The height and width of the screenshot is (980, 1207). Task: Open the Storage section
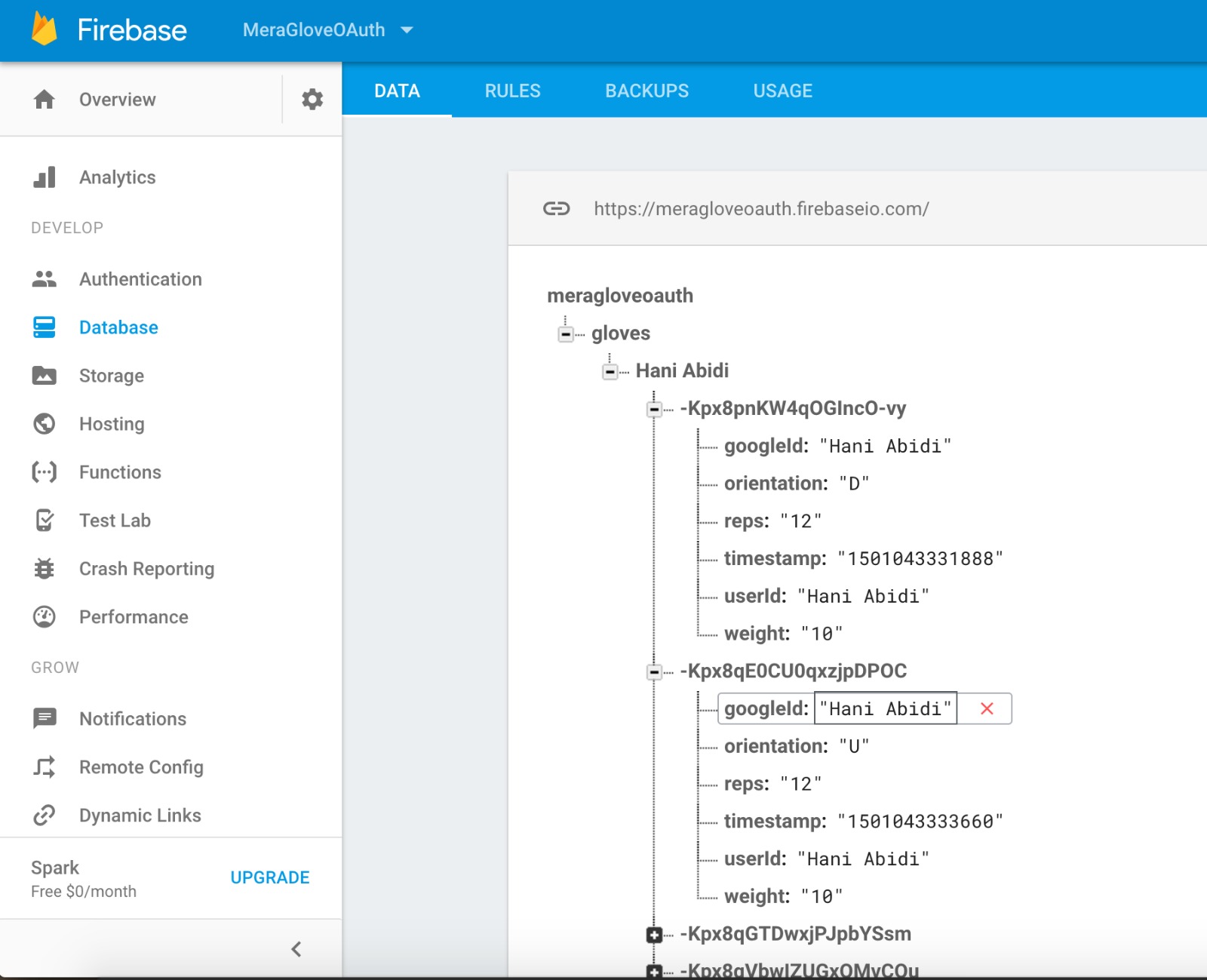tap(112, 376)
